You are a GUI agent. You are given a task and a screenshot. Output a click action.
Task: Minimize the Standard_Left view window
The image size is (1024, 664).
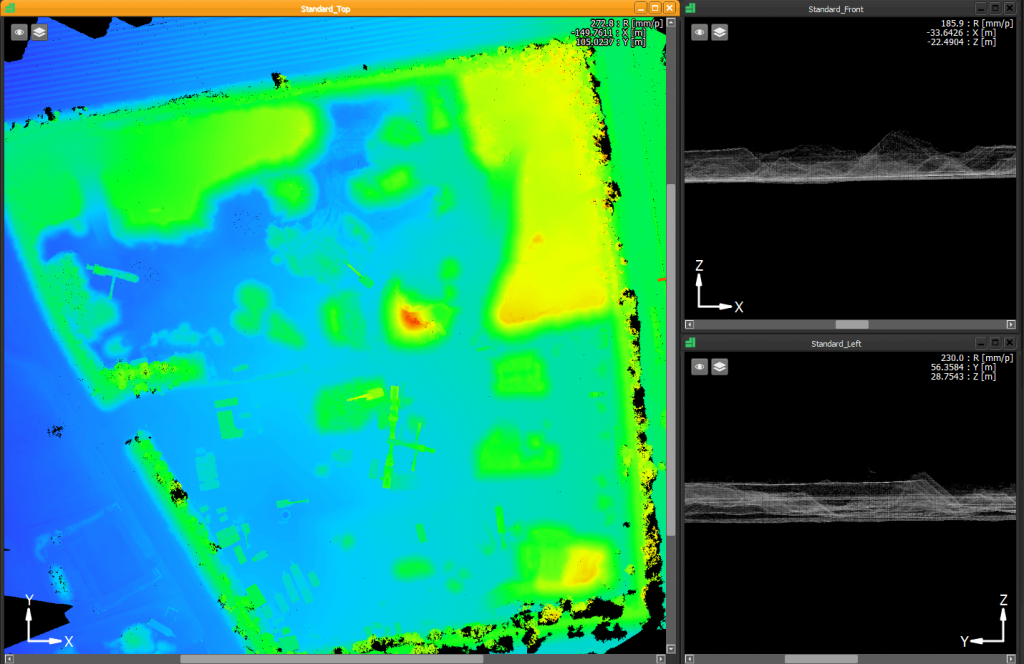[x=980, y=344]
